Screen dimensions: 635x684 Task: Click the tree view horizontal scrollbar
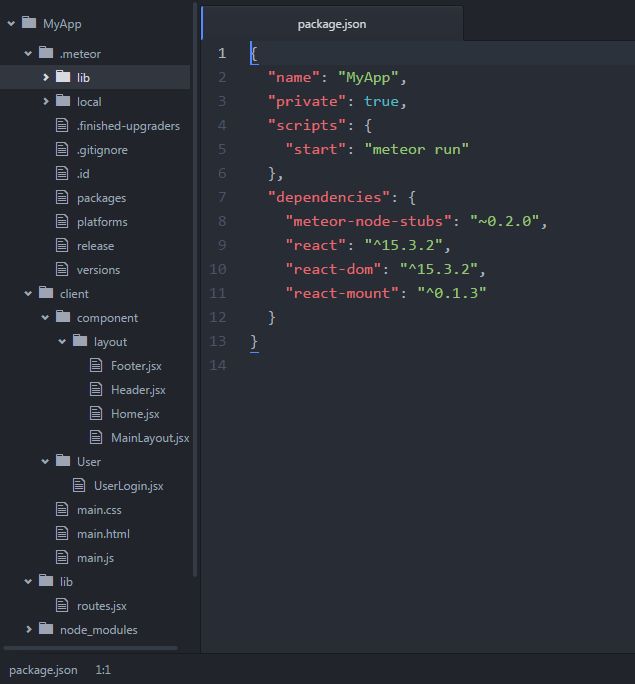pyautogui.click(x=91, y=648)
